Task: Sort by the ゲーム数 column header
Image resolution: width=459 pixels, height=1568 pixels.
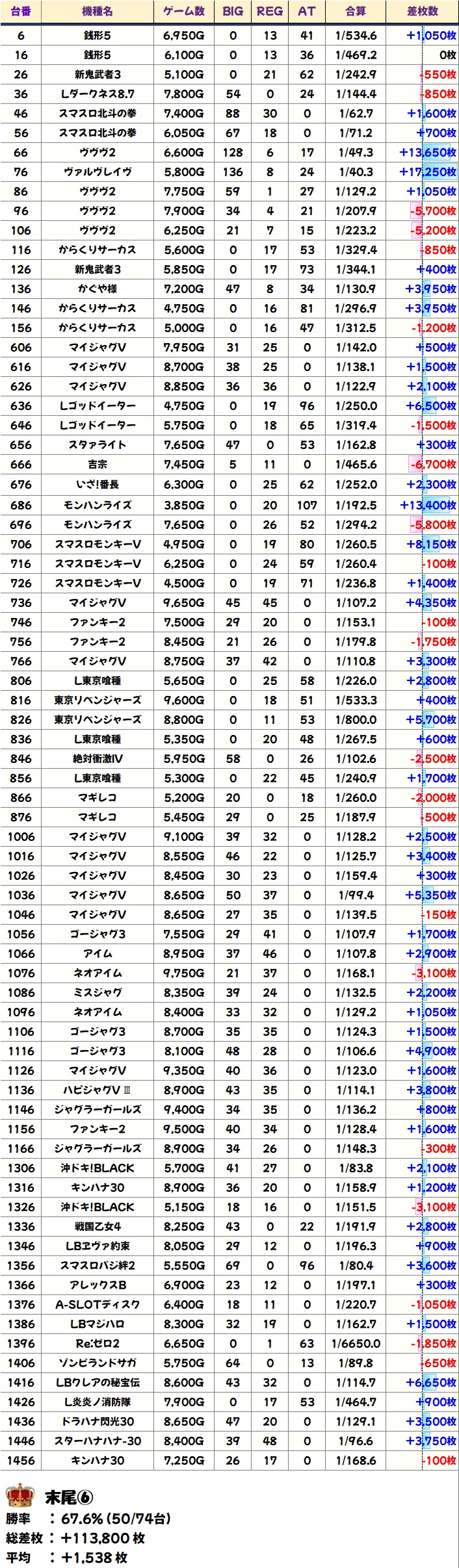Action: tap(183, 11)
